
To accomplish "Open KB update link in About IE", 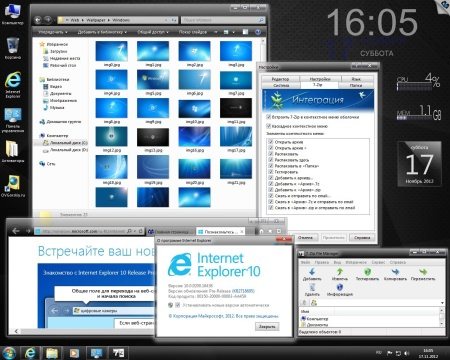I will tap(243, 291).
